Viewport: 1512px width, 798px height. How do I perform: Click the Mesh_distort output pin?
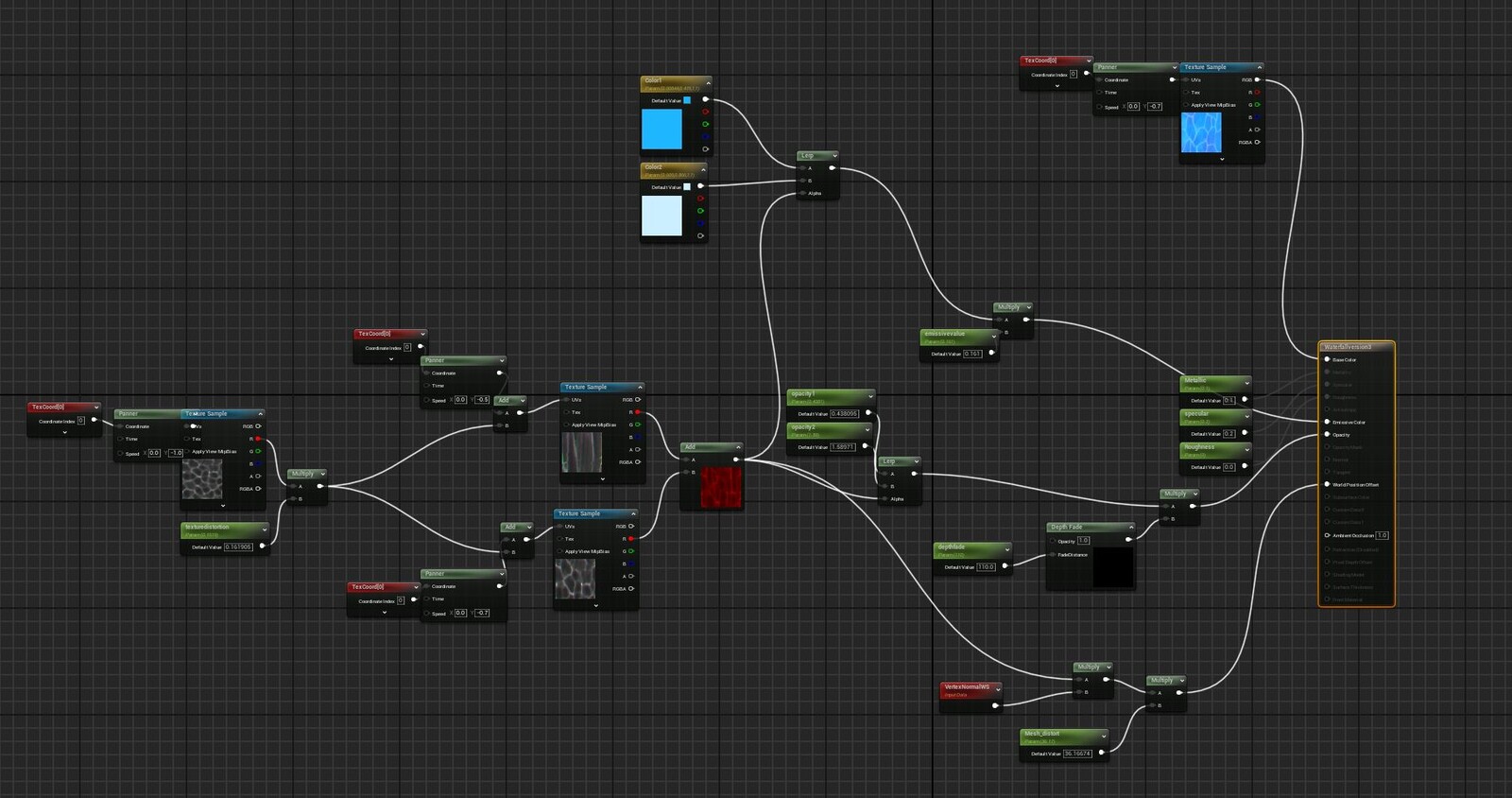1101,753
